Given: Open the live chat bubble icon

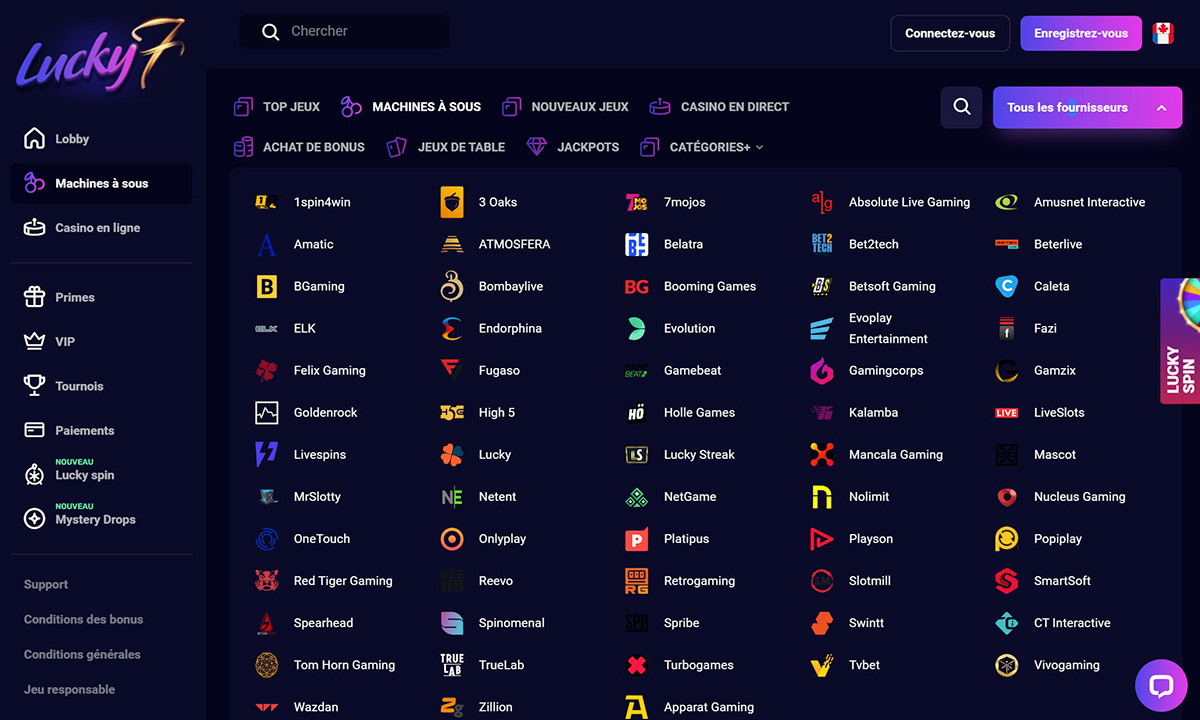Looking at the screenshot, I should (1161, 685).
